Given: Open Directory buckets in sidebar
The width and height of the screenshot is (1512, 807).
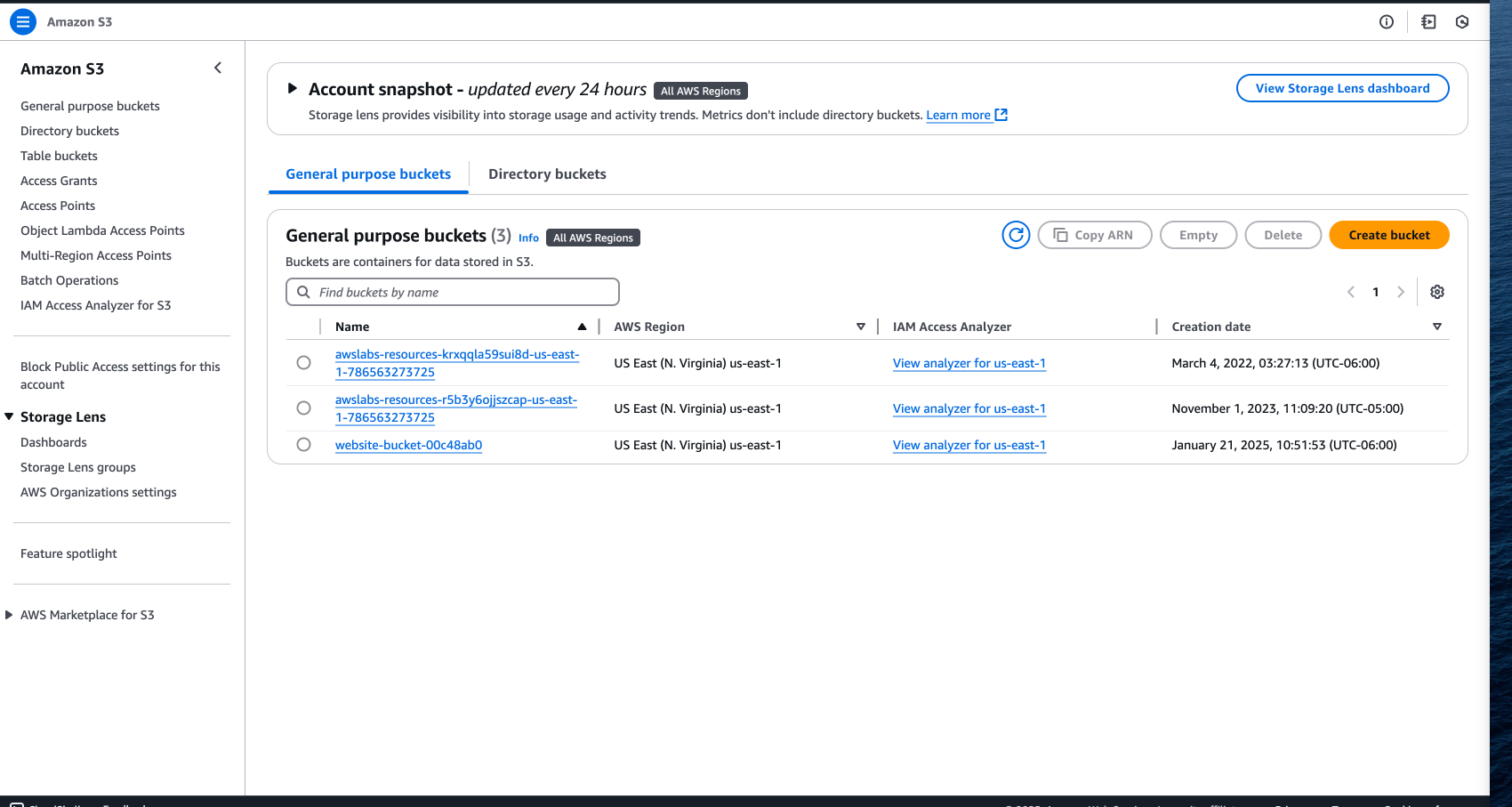Looking at the screenshot, I should click(69, 131).
